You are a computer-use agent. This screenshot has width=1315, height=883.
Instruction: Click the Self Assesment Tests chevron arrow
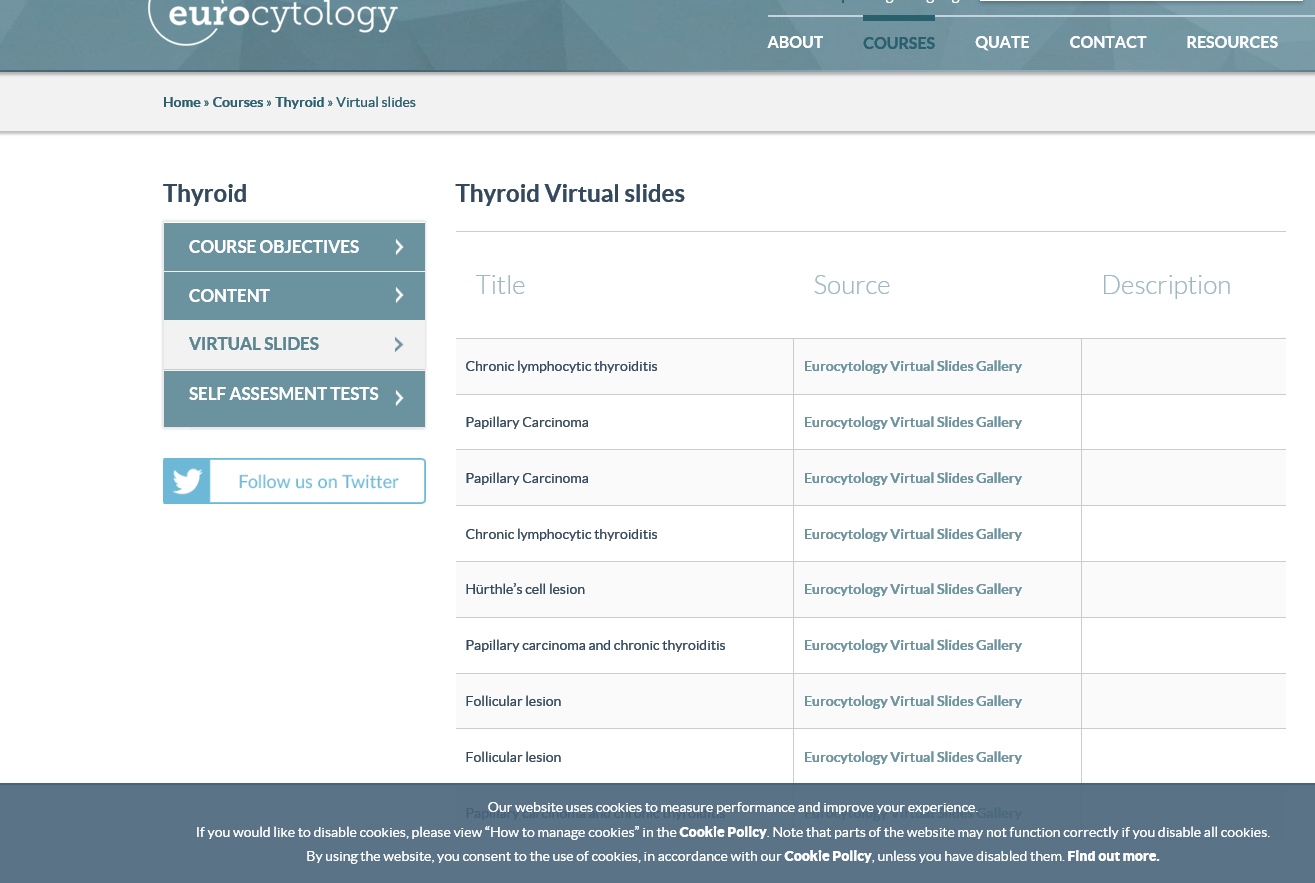pyautogui.click(x=399, y=398)
